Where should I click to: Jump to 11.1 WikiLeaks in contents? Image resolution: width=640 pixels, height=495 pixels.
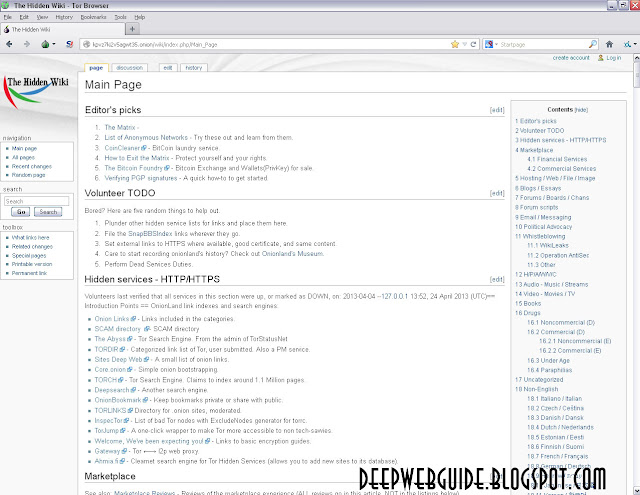coord(548,245)
